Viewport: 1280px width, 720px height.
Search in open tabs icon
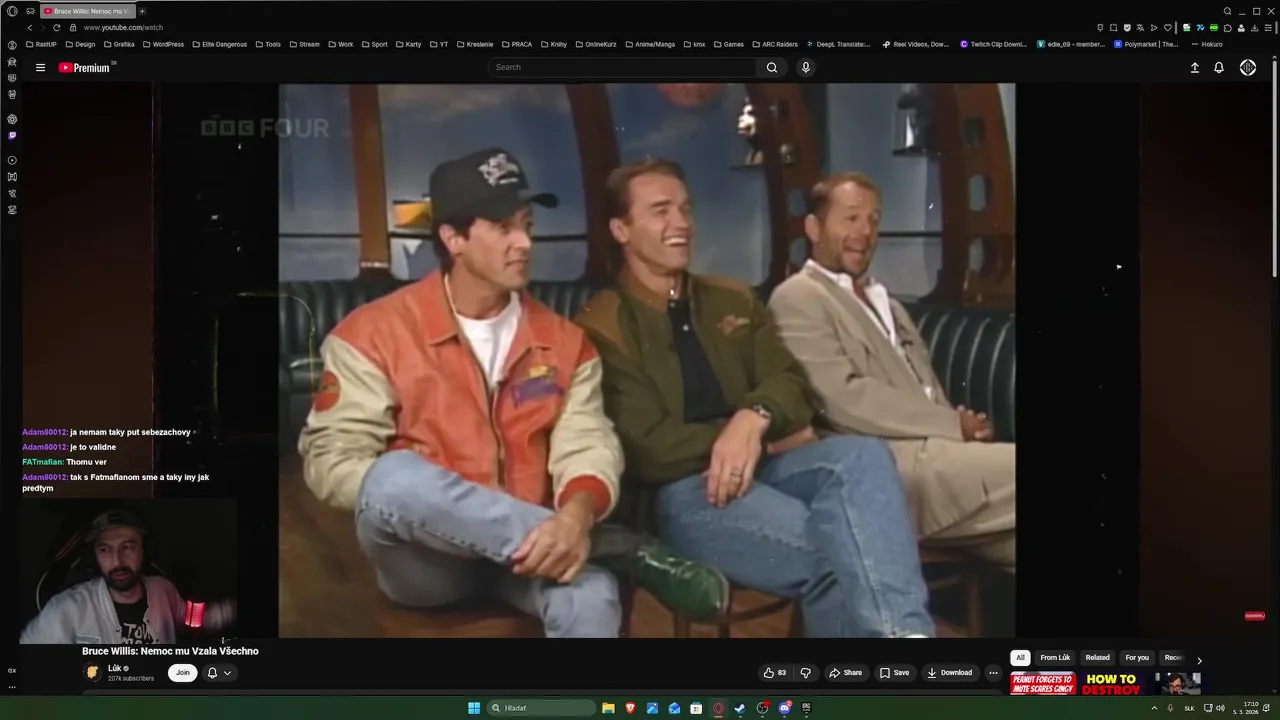click(1227, 11)
